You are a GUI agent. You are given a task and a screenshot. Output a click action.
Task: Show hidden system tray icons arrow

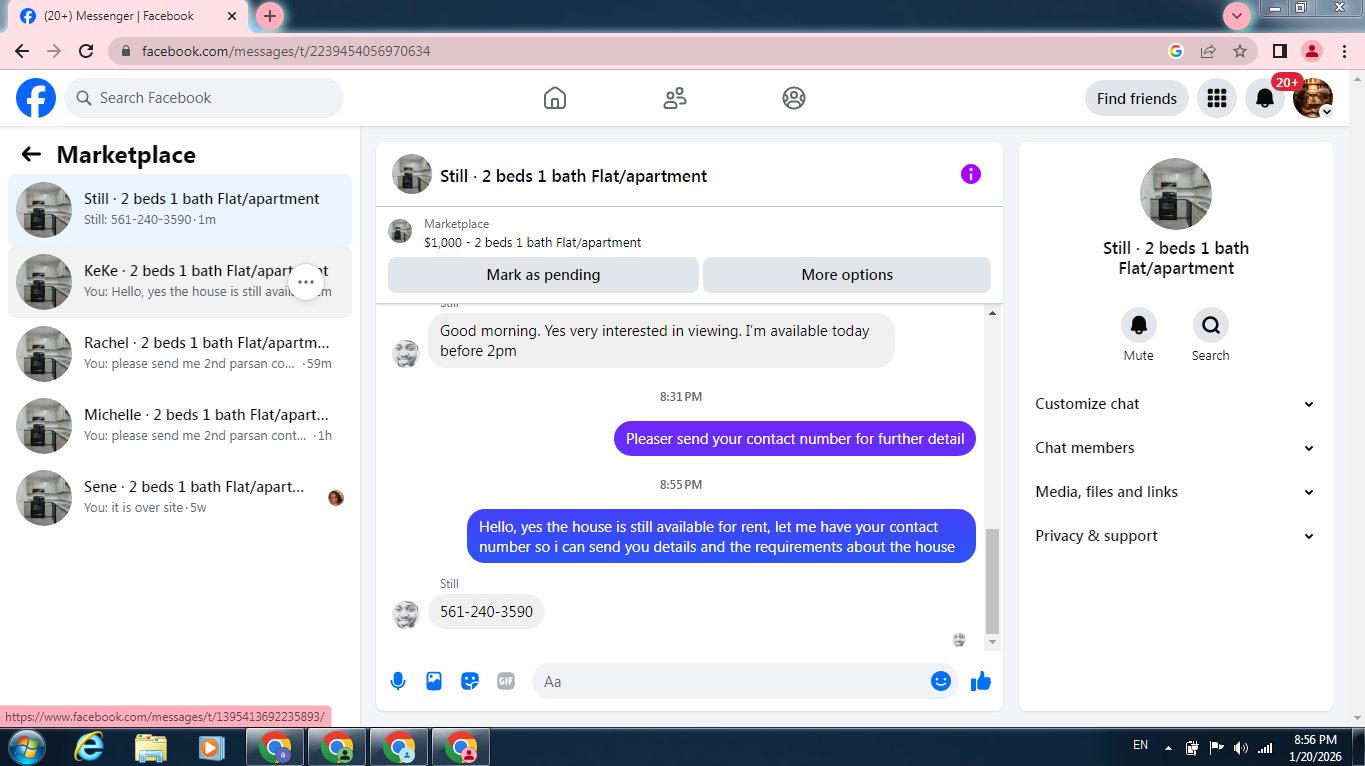(x=1166, y=746)
